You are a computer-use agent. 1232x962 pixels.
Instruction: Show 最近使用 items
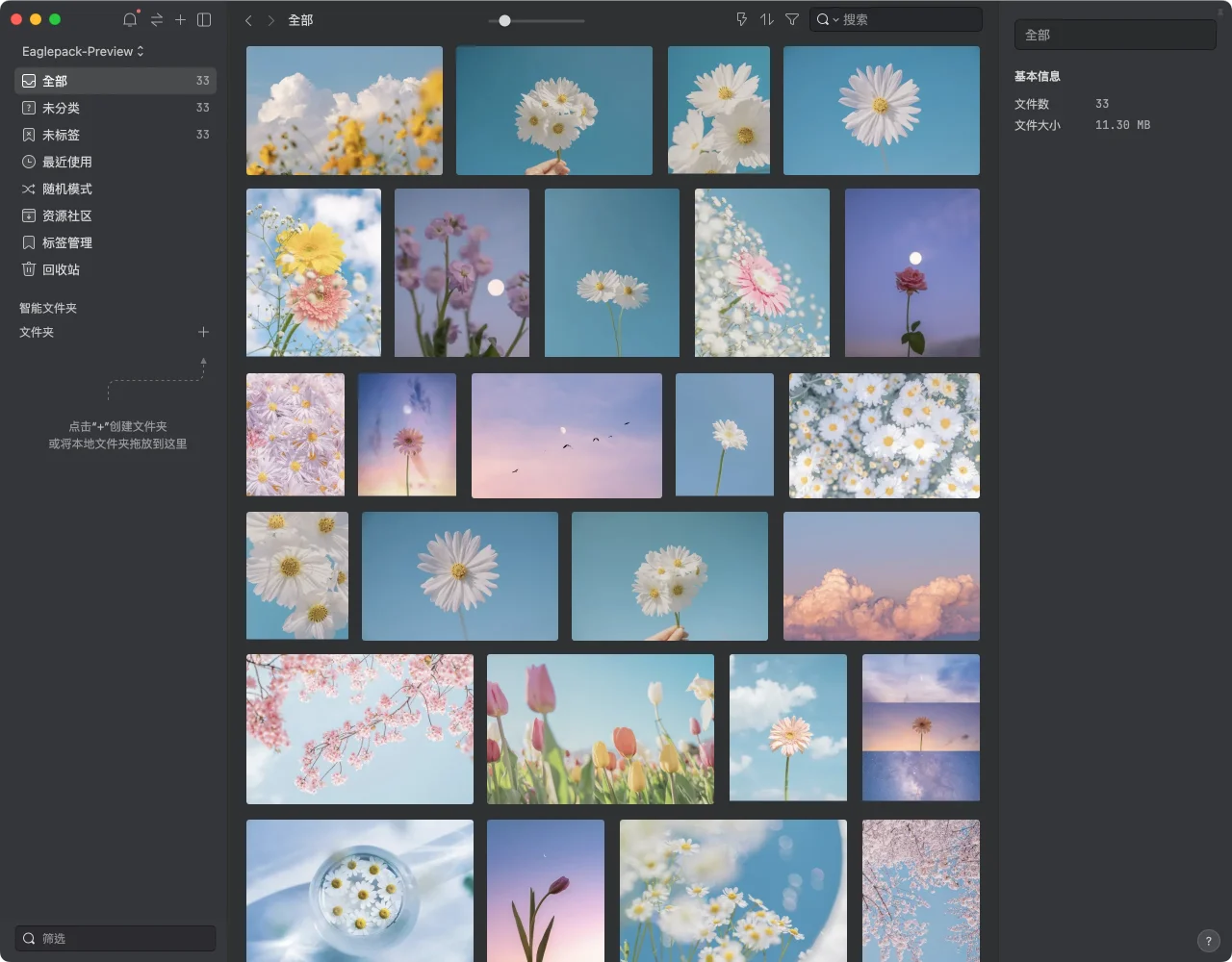pyautogui.click(x=115, y=162)
